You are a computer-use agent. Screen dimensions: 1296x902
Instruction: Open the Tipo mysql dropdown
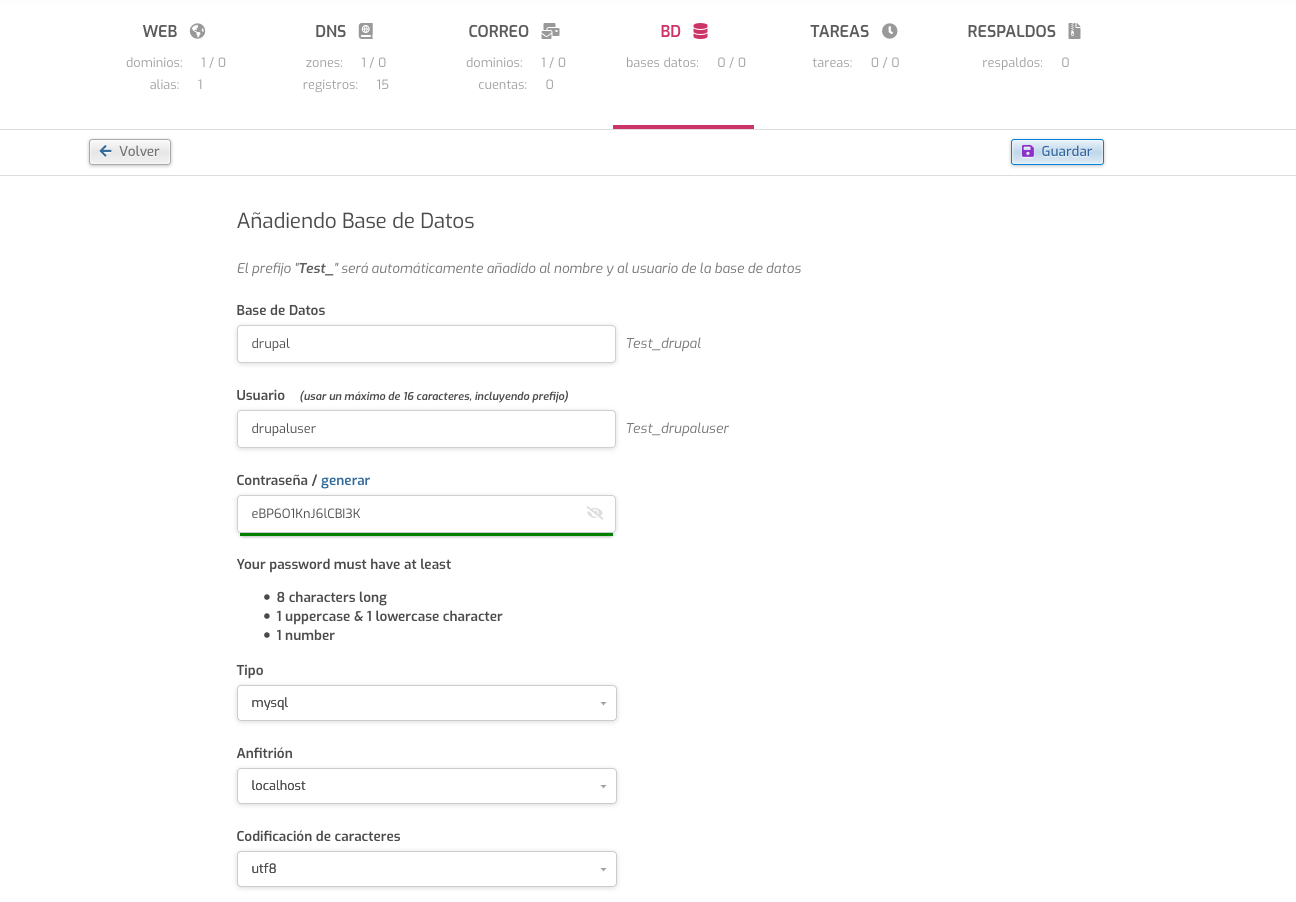click(427, 703)
